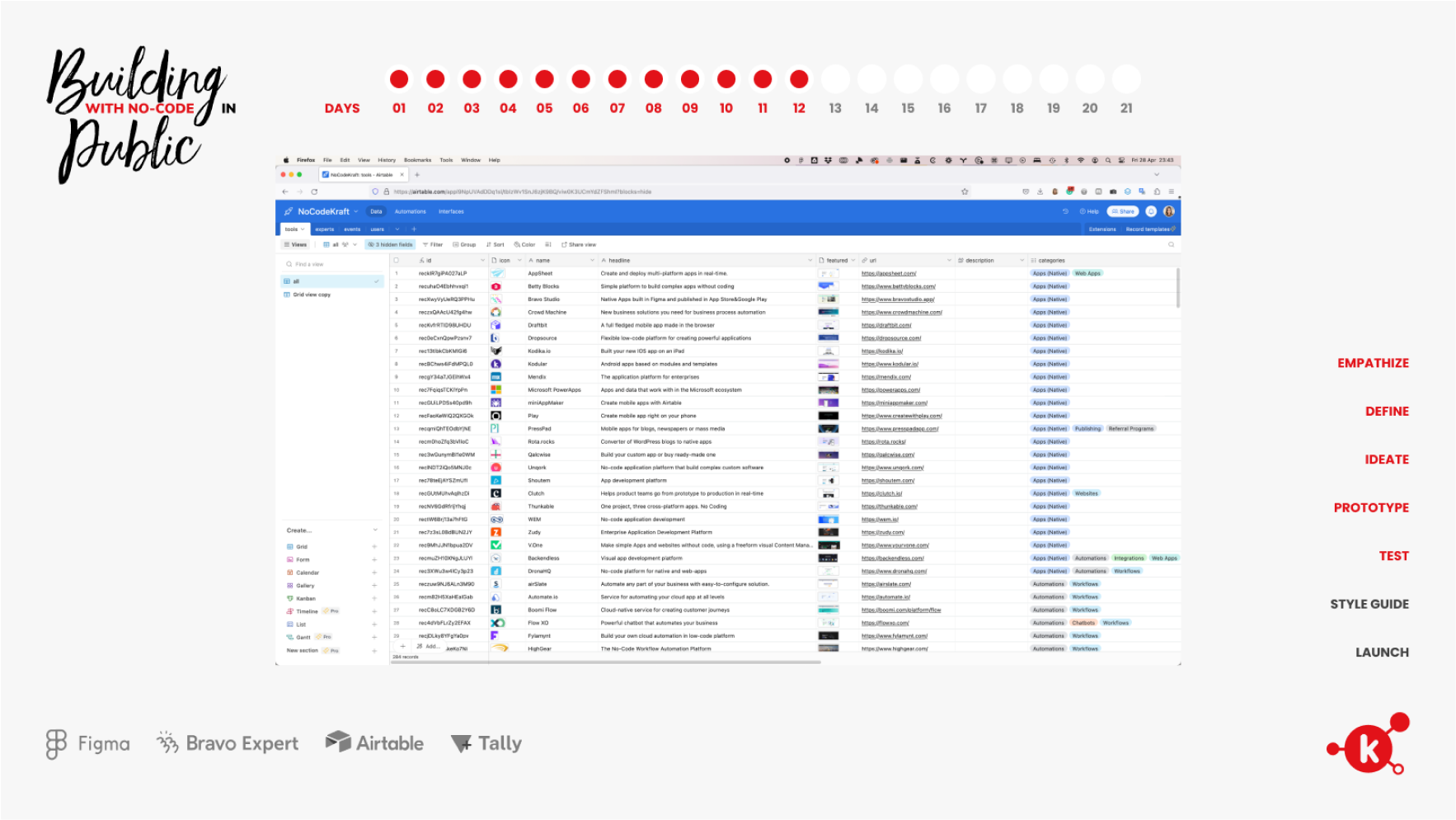The image size is (1456, 820).
Task: Select the 'all' view in sidebar
Action: click(x=332, y=281)
